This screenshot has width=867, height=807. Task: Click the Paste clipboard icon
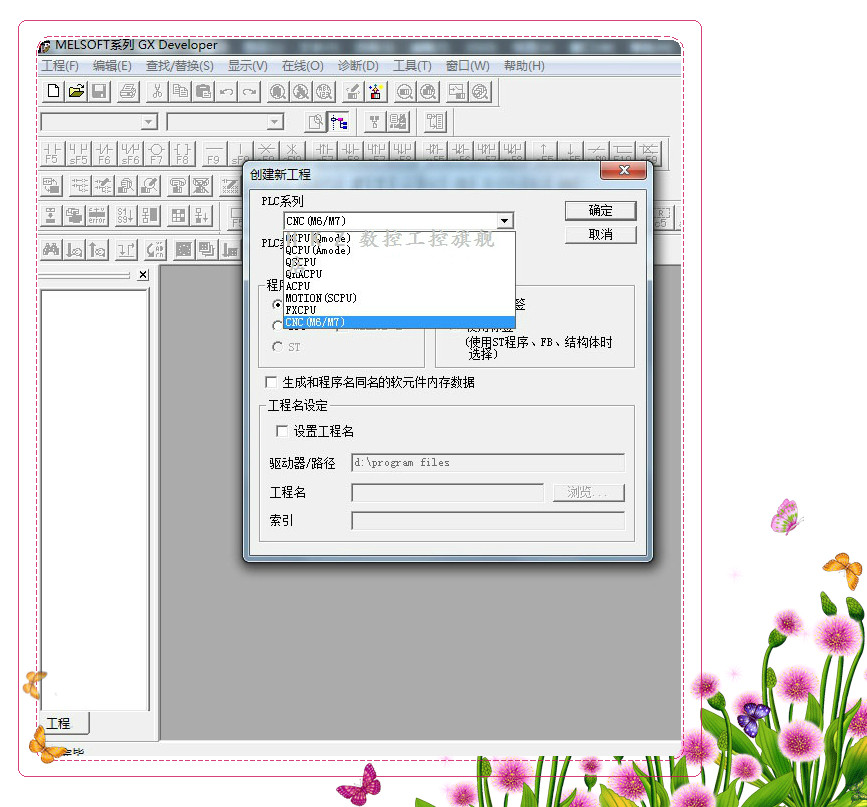203,91
